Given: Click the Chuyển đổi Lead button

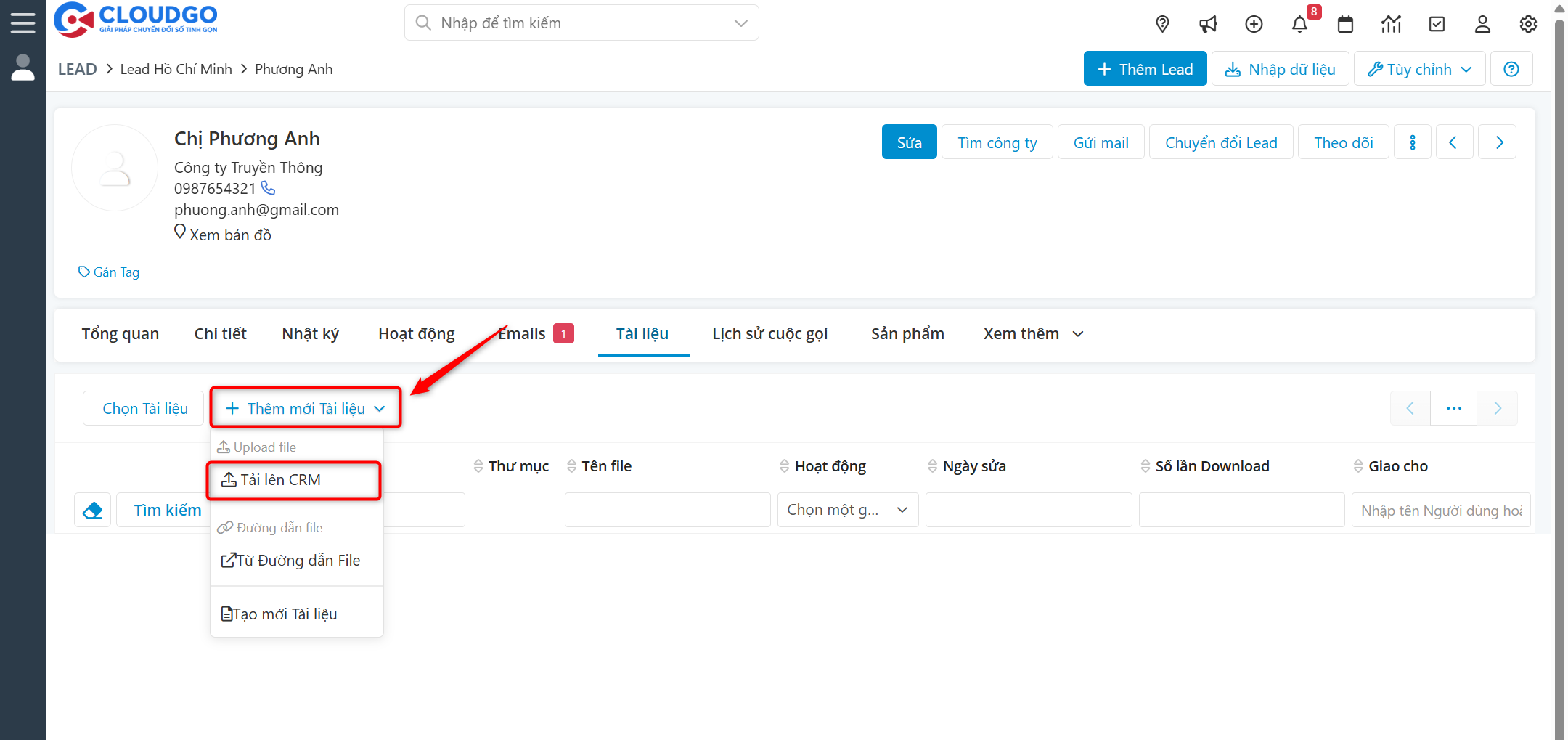Looking at the screenshot, I should click(x=1221, y=142).
